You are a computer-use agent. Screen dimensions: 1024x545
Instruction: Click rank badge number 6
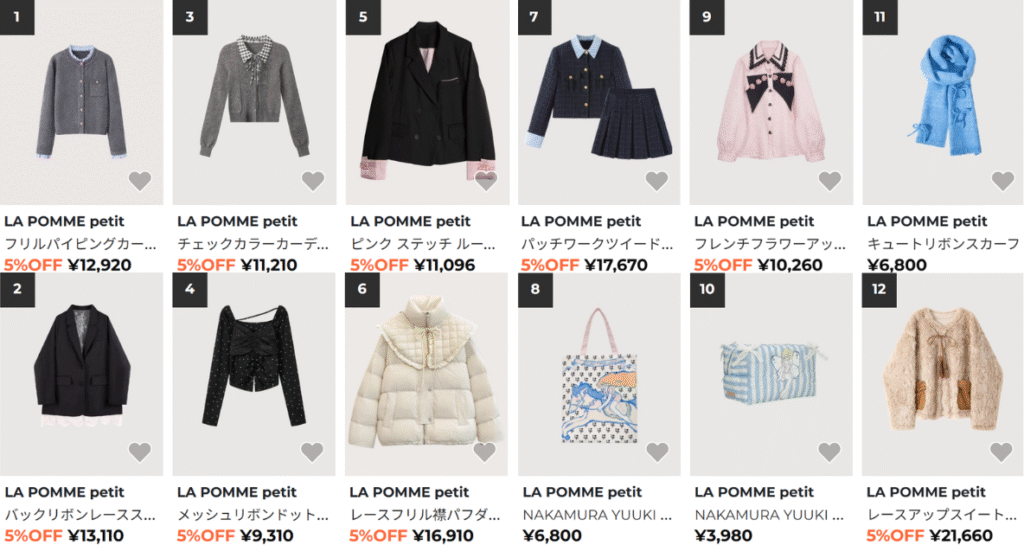point(362,289)
